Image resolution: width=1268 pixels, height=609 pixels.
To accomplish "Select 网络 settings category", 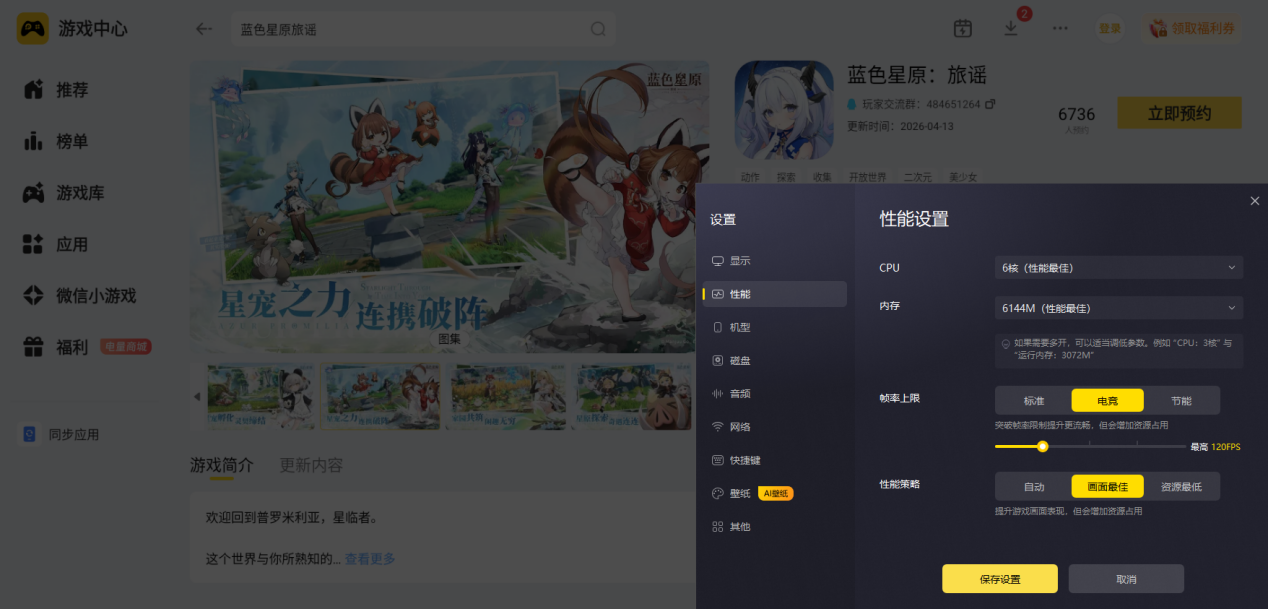I will (774, 427).
